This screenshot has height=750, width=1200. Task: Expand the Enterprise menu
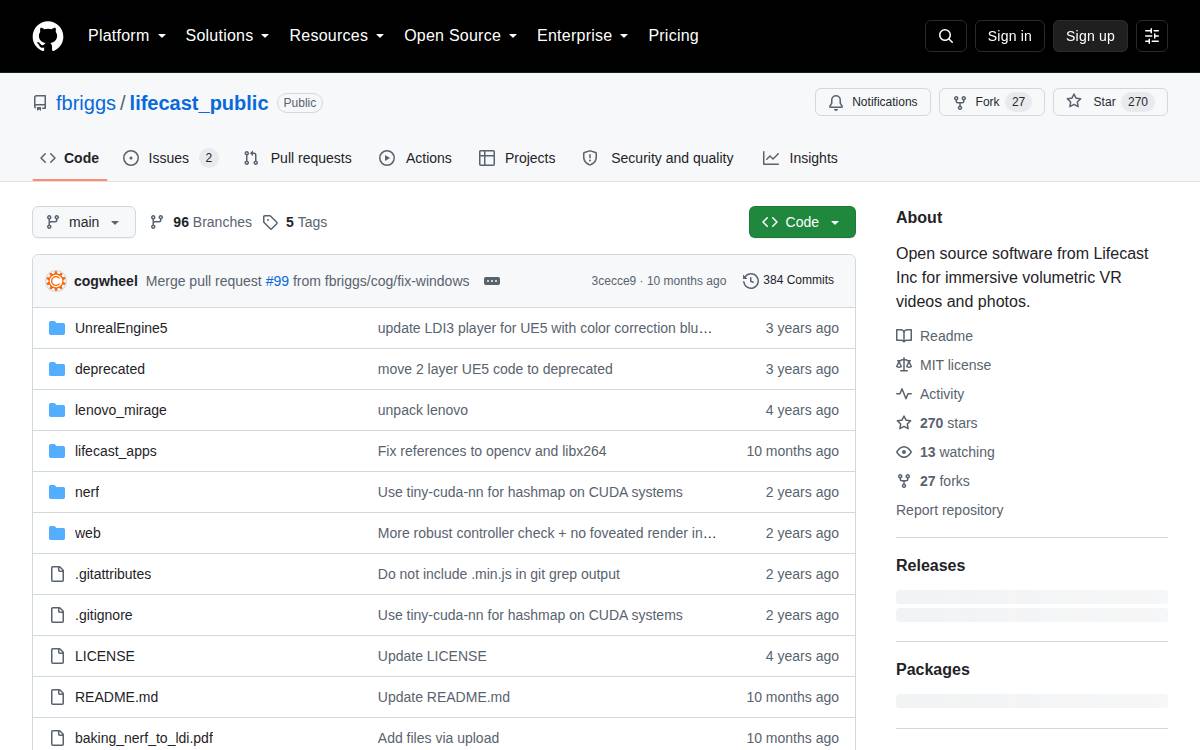(583, 35)
